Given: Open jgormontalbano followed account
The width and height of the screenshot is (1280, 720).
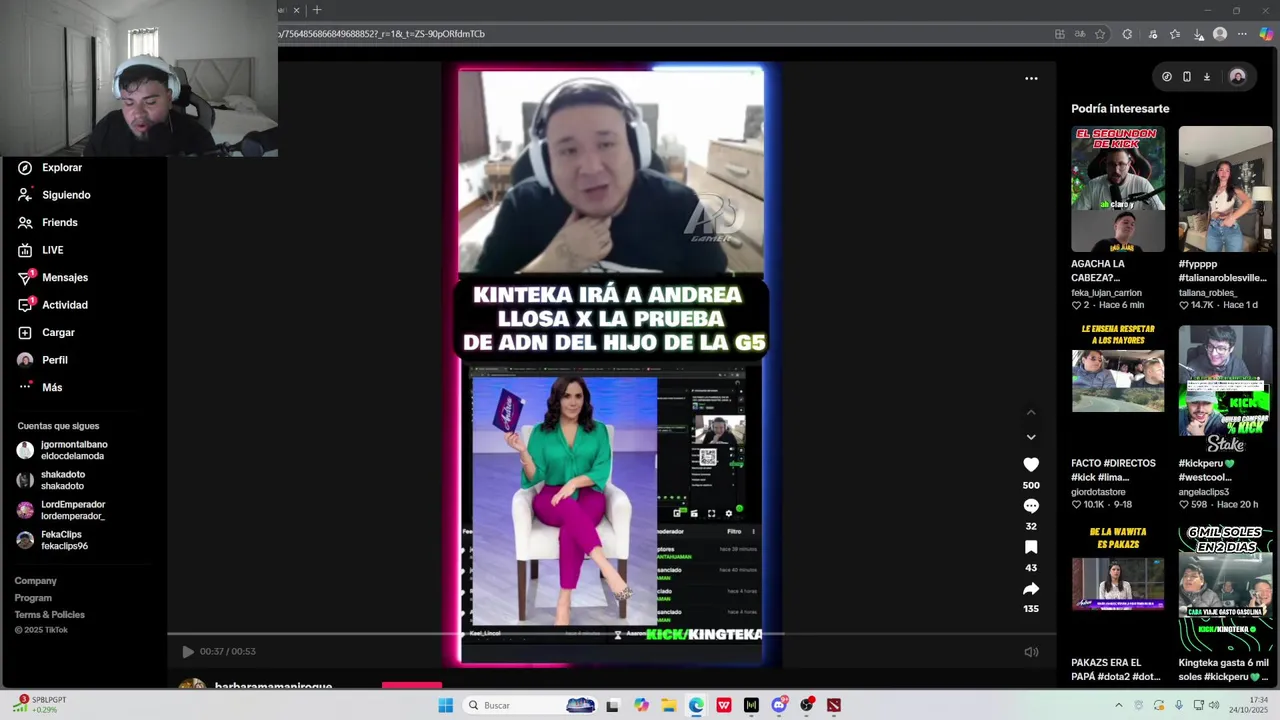Looking at the screenshot, I should [62, 450].
